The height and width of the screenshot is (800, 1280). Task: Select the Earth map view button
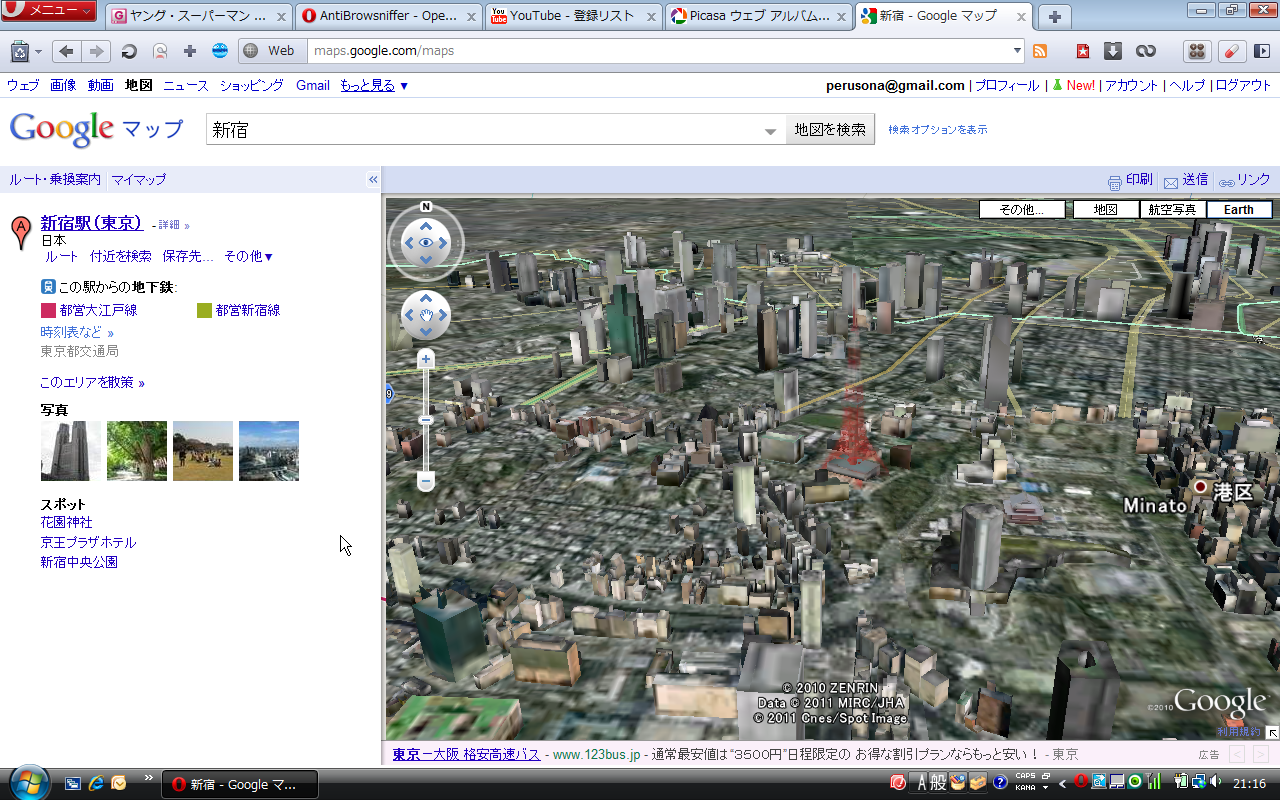click(1239, 210)
